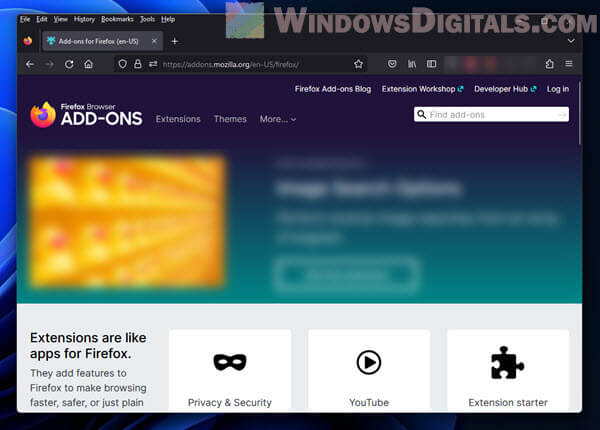This screenshot has width=600, height=430.
Task: Click the permissions icon in address bar
Action: click(153, 64)
